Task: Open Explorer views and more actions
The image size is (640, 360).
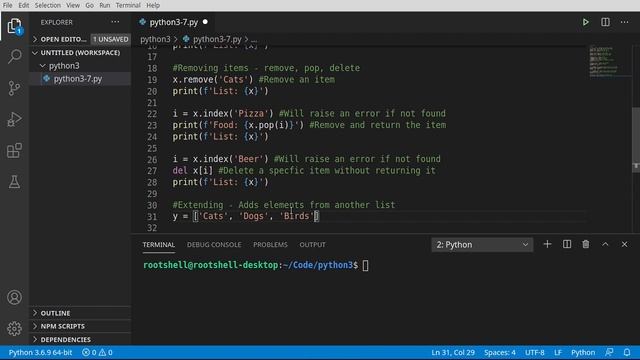Action: (x=115, y=22)
